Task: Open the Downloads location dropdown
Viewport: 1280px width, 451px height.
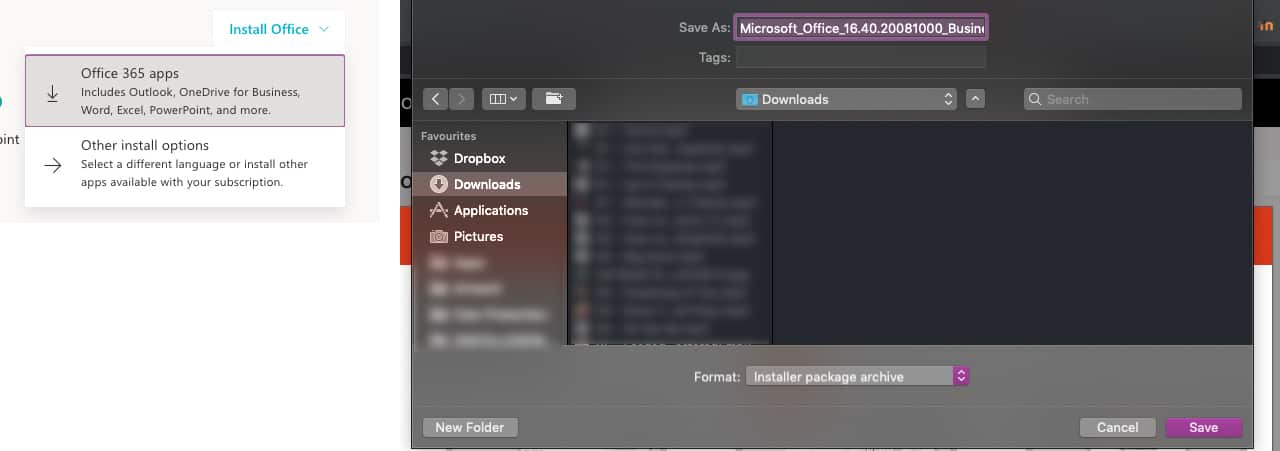Action: (x=847, y=99)
